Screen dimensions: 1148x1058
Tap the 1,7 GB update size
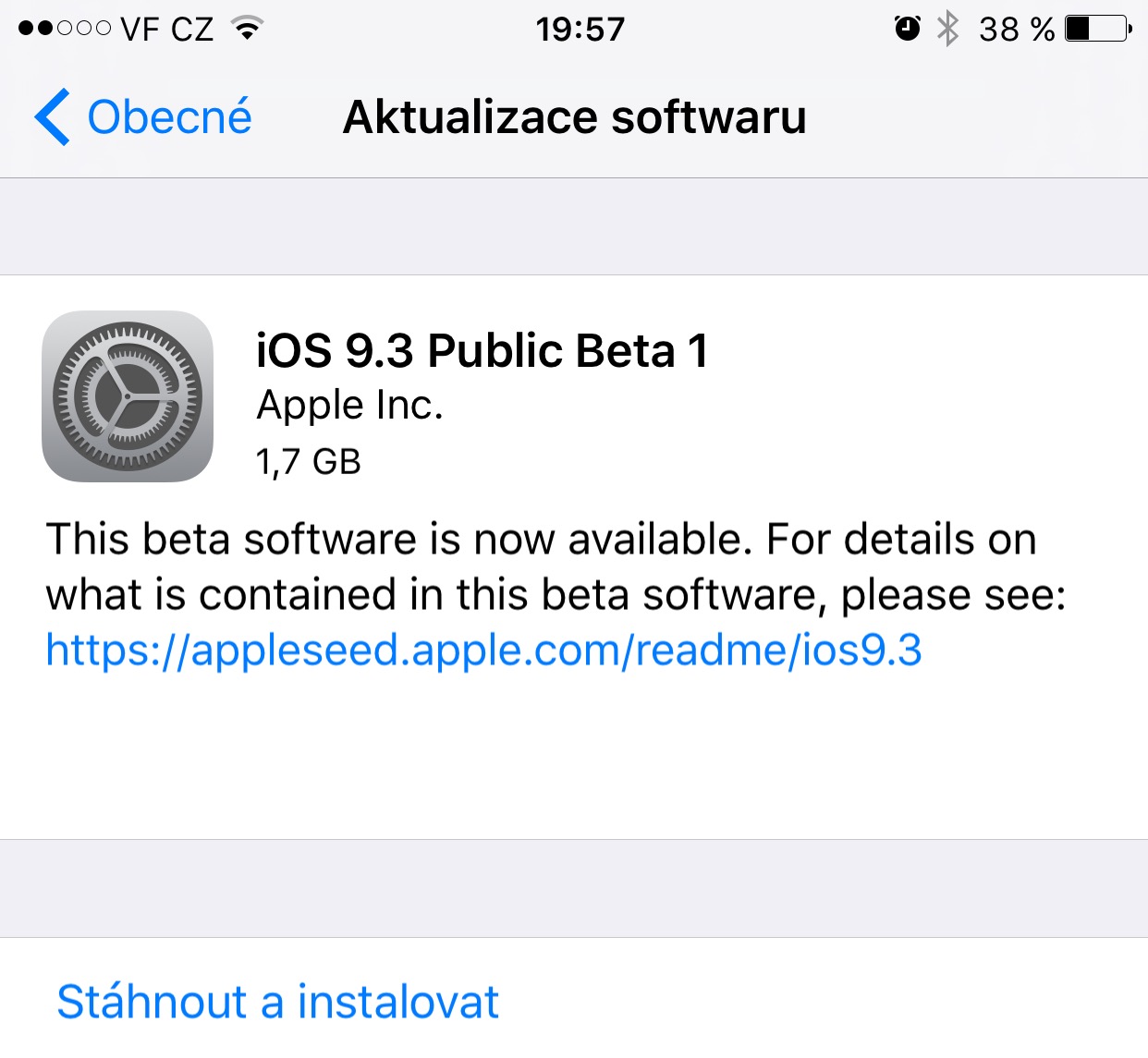308,461
